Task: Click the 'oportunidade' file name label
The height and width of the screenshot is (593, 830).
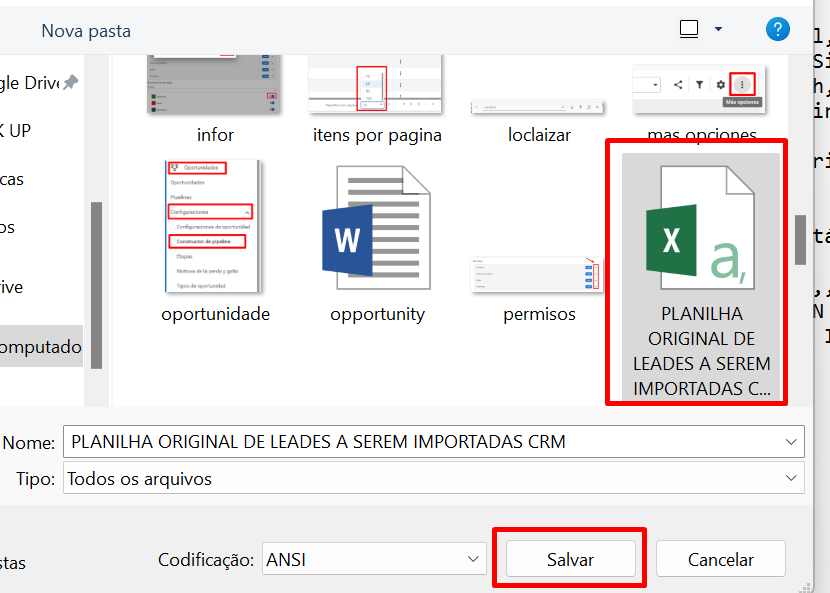Action: pyautogui.click(x=215, y=314)
